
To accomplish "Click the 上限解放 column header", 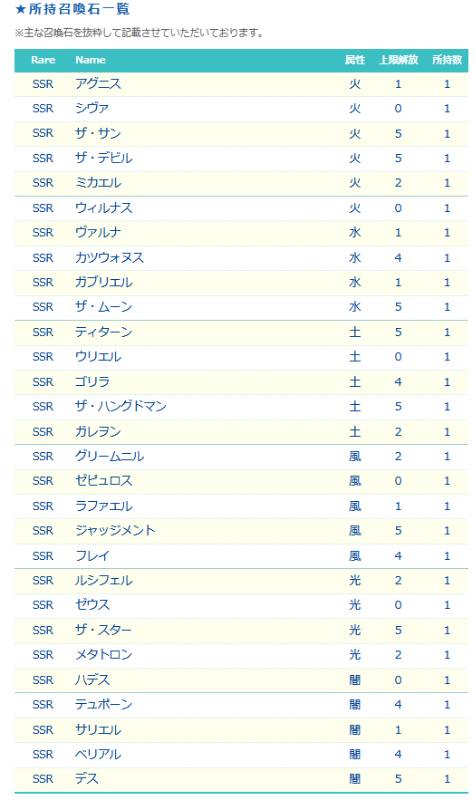I will pyautogui.click(x=398, y=60).
